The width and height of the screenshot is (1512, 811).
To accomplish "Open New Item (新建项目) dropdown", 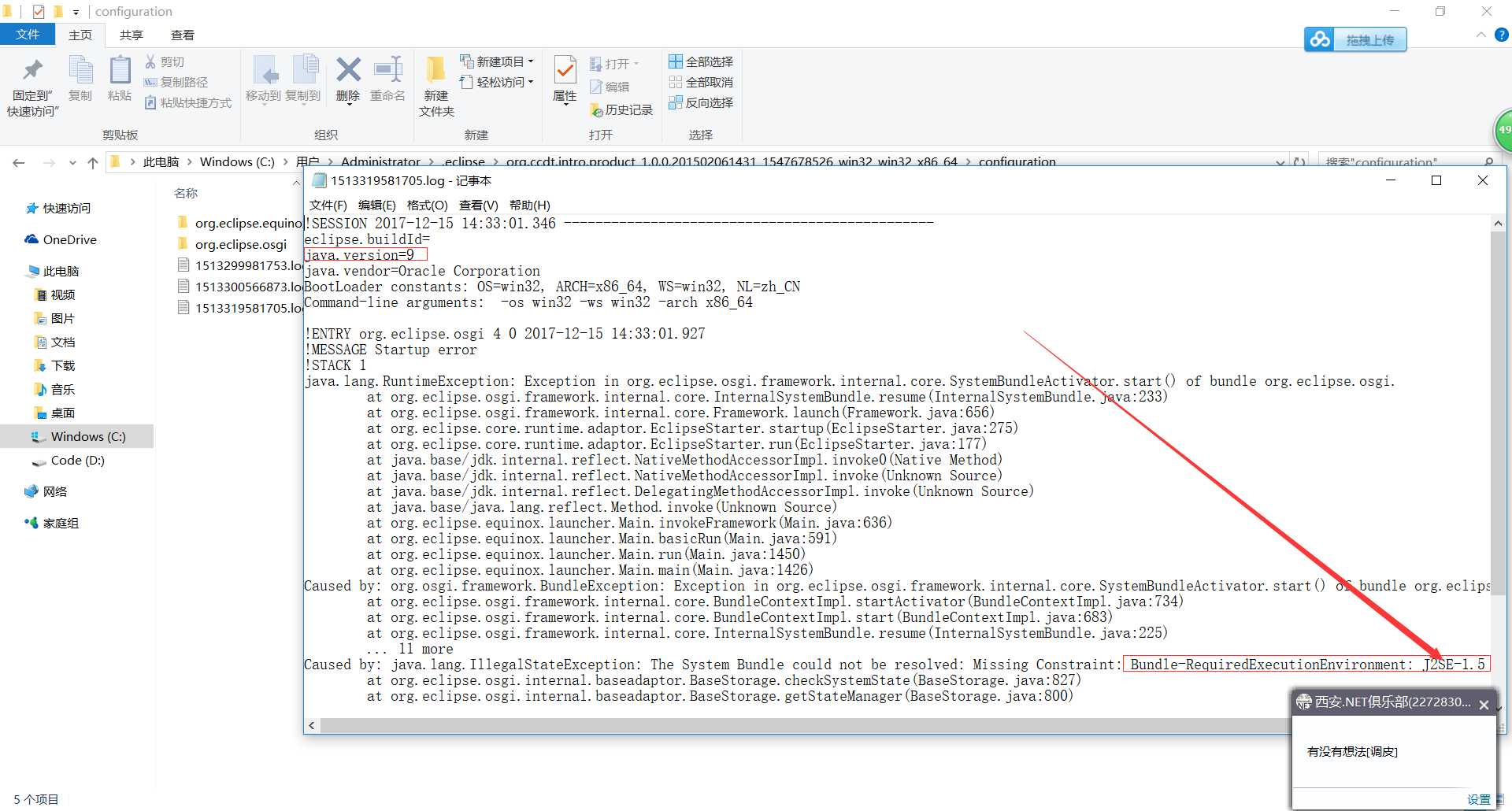I will pyautogui.click(x=497, y=61).
